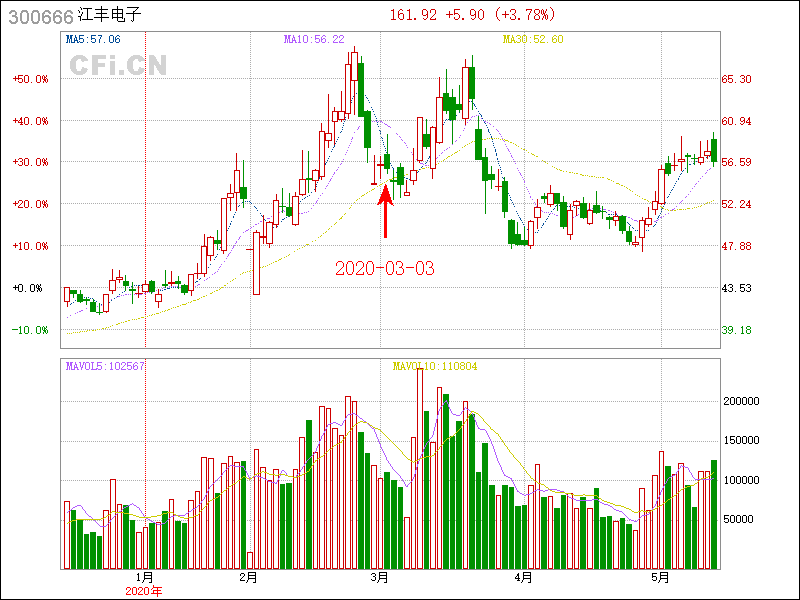Screen dimensions: 800x600
Task: Click the MAVOL5:102567 volume label
Action: click(105, 366)
